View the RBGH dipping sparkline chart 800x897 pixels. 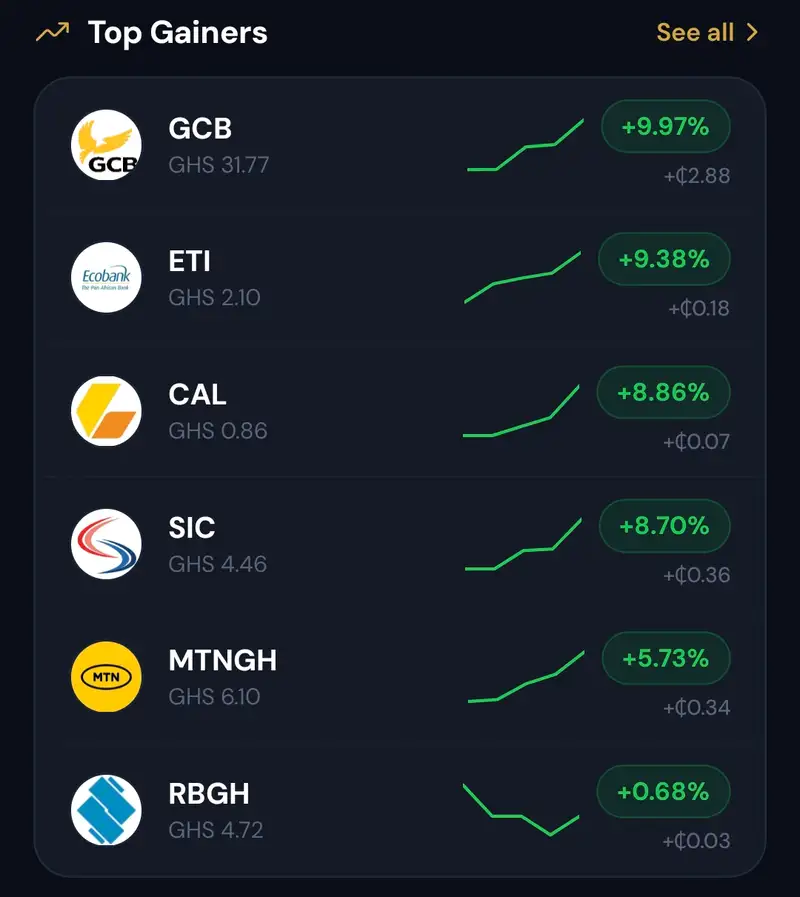pyautogui.click(x=521, y=809)
